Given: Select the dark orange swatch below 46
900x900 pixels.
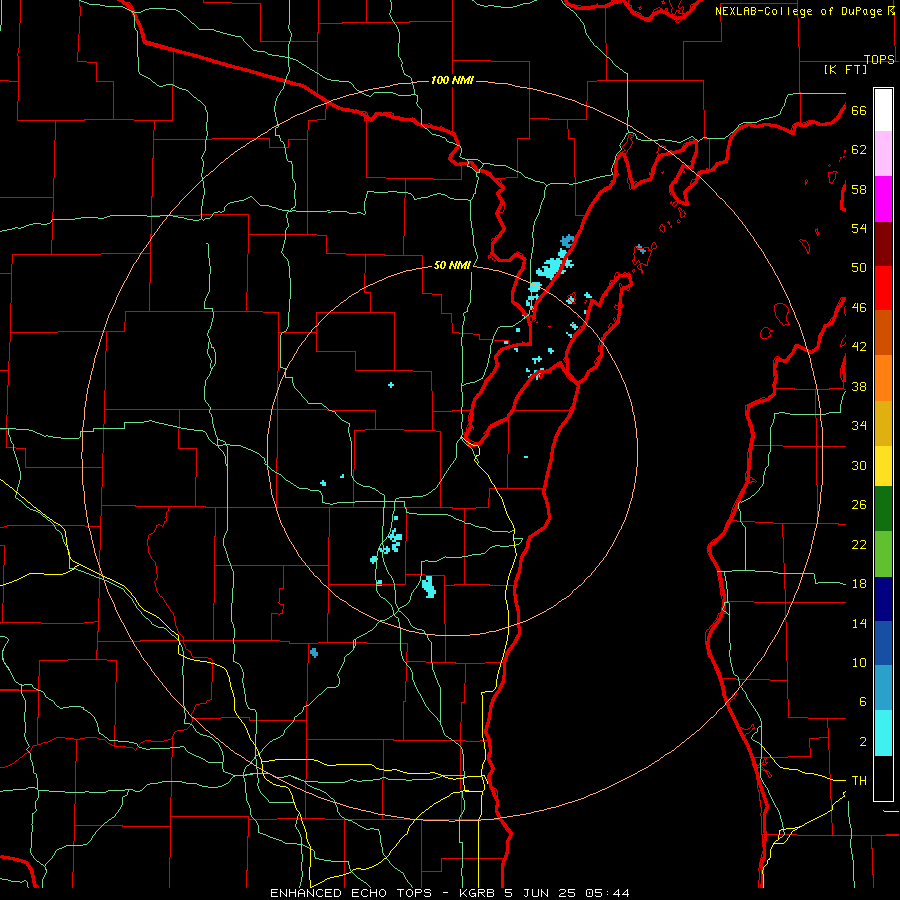Looking at the screenshot, I should click(883, 333).
